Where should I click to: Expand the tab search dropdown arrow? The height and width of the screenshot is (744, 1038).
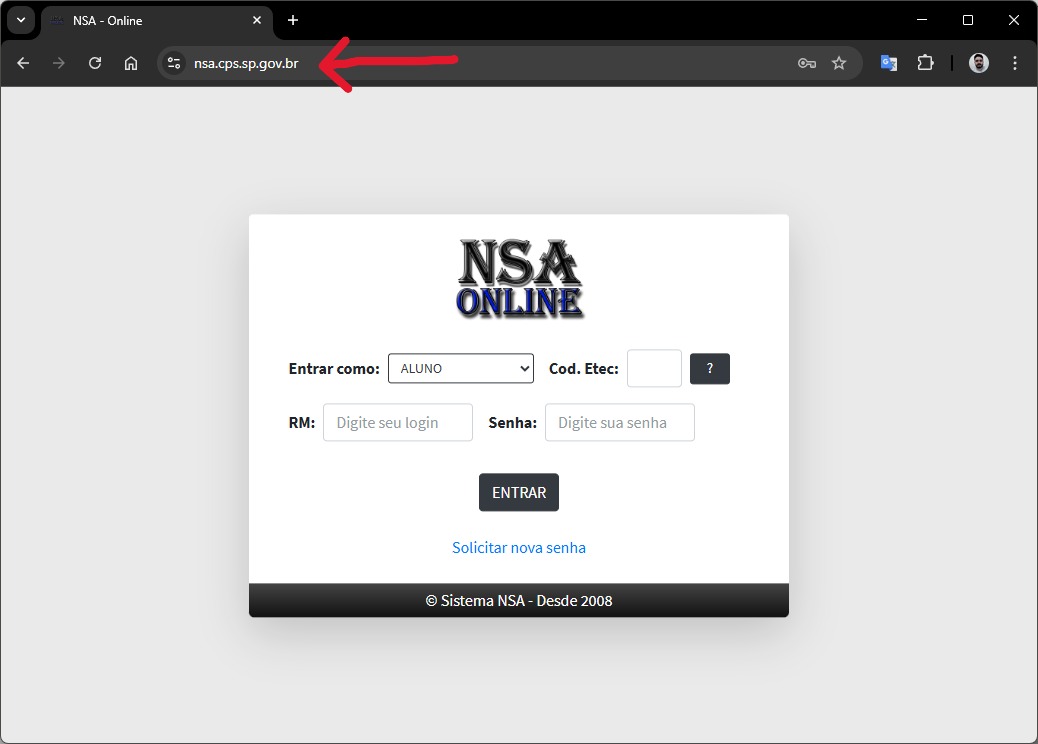tap(20, 20)
